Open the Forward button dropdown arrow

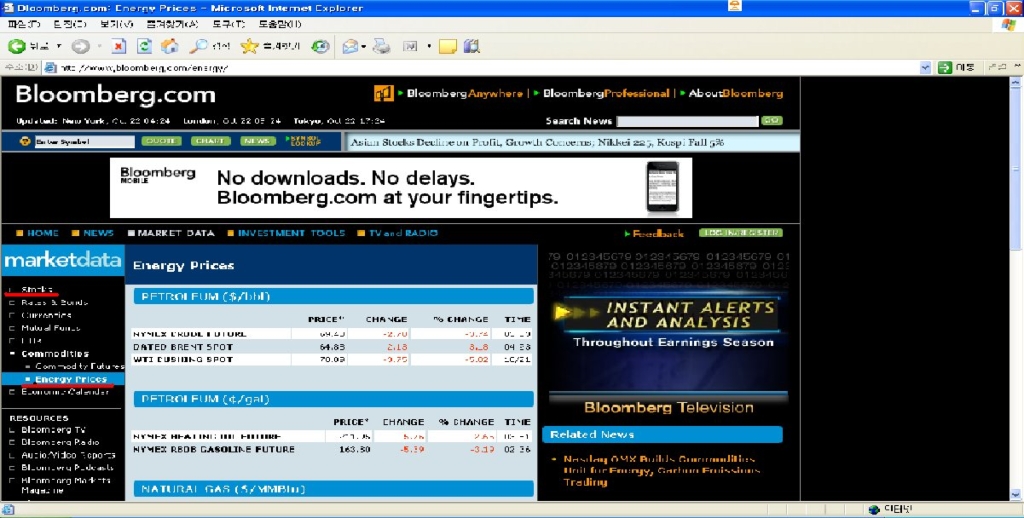tap(100, 46)
